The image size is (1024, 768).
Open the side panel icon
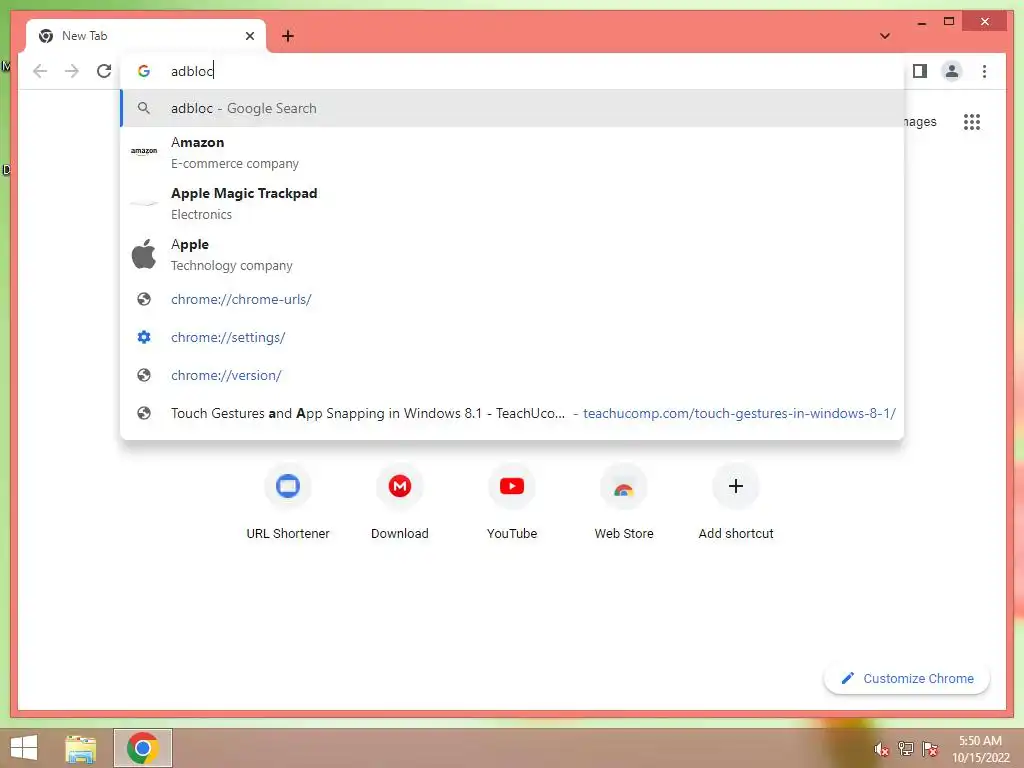coord(920,71)
